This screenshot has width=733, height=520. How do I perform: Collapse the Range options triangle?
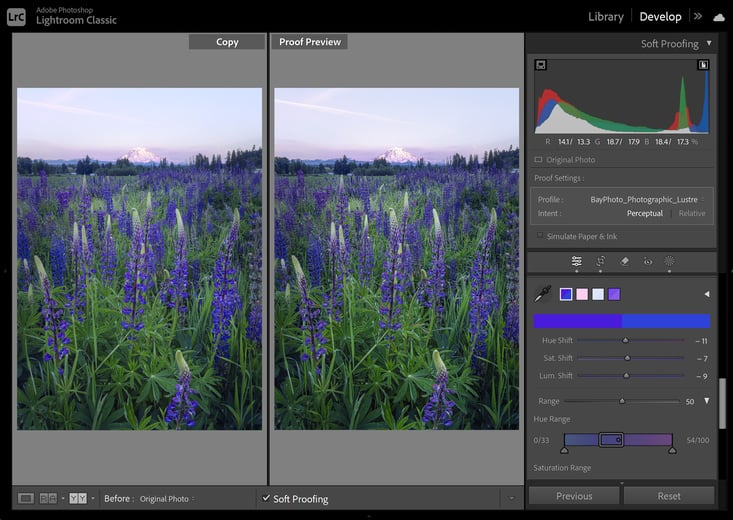click(x=706, y=401)
